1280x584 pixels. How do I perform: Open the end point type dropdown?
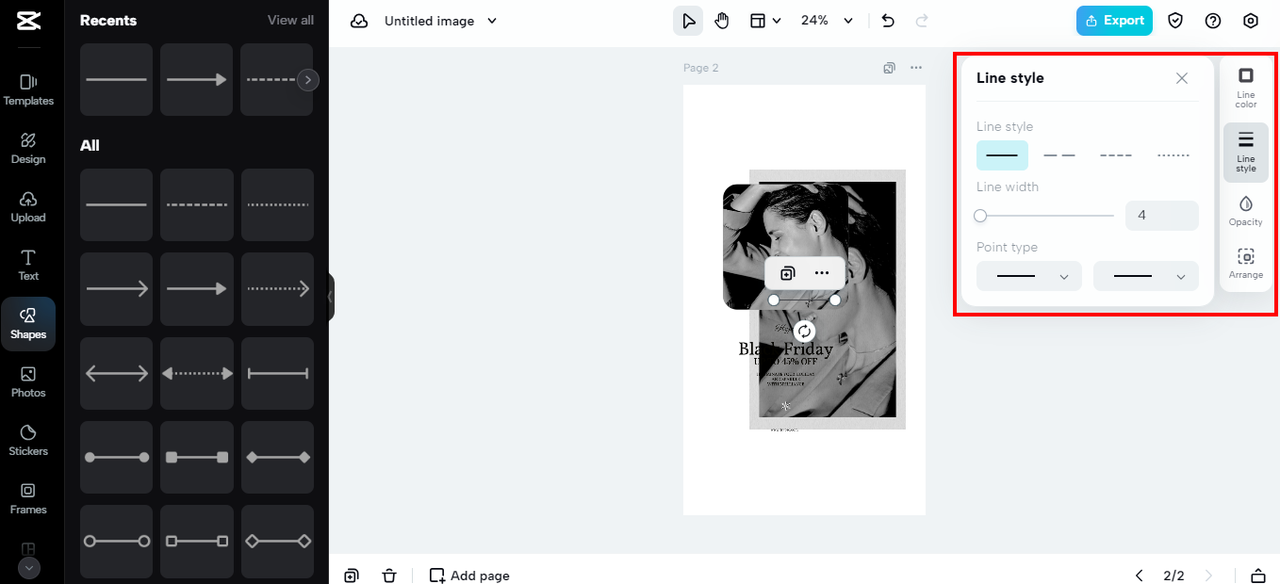pyautogui.click(x=1146, y=276)
